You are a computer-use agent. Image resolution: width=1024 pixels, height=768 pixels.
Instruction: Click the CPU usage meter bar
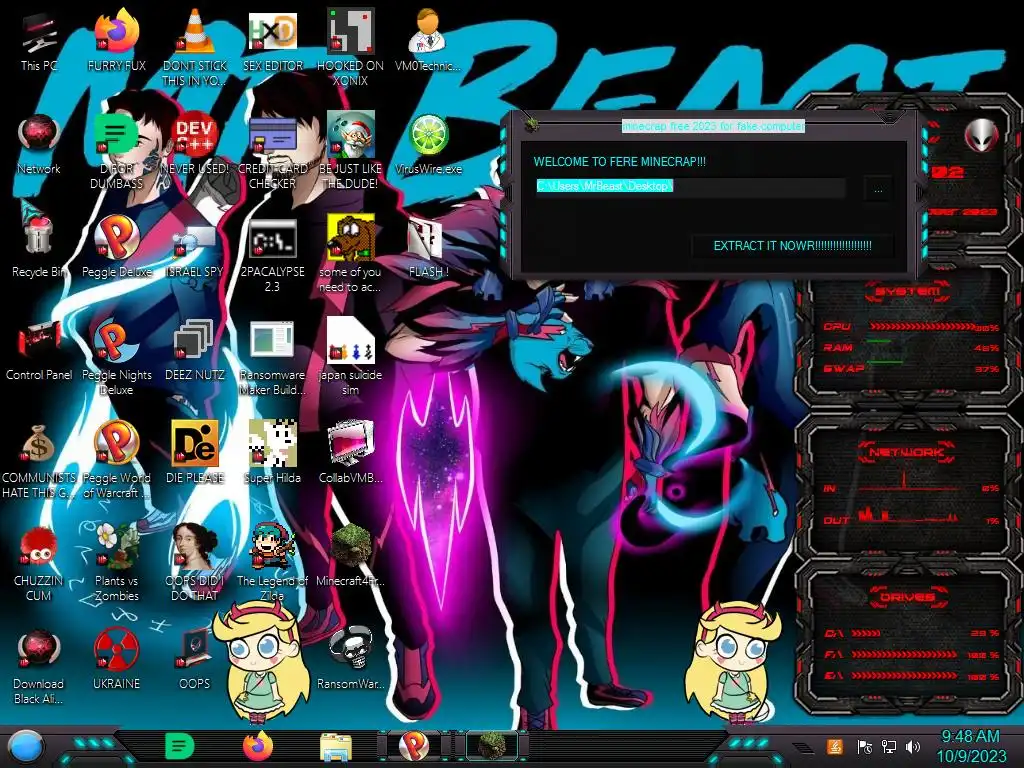coord(921,326)
